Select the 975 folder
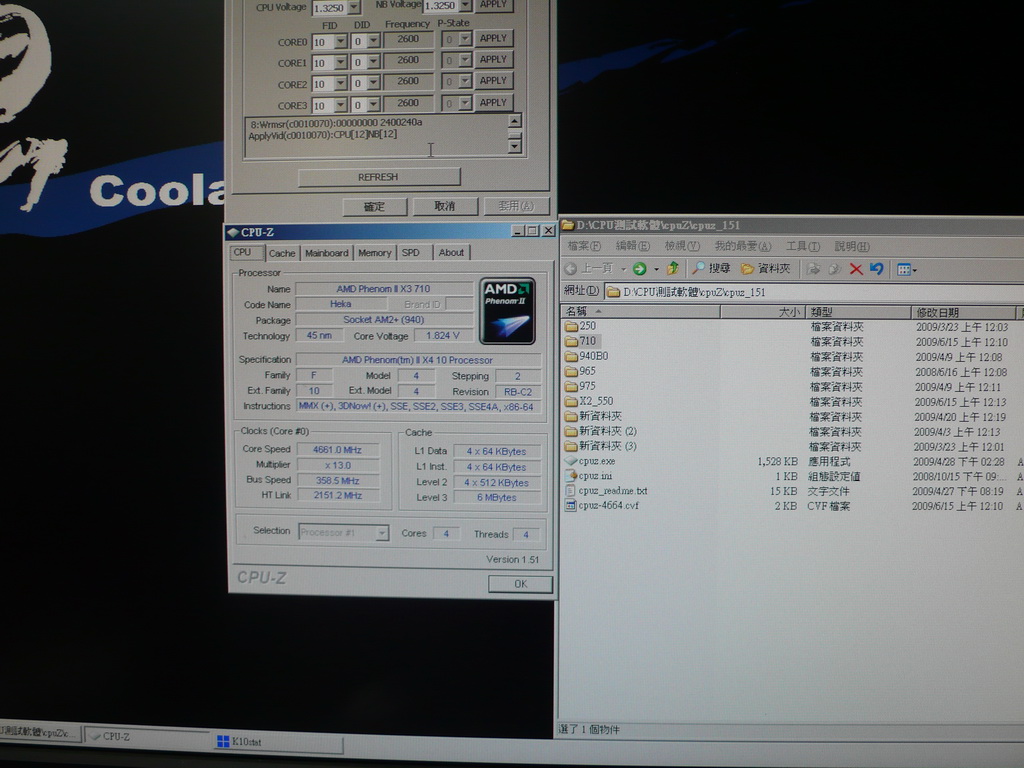This screenshot has width=1024, height=768. [580, 386]
